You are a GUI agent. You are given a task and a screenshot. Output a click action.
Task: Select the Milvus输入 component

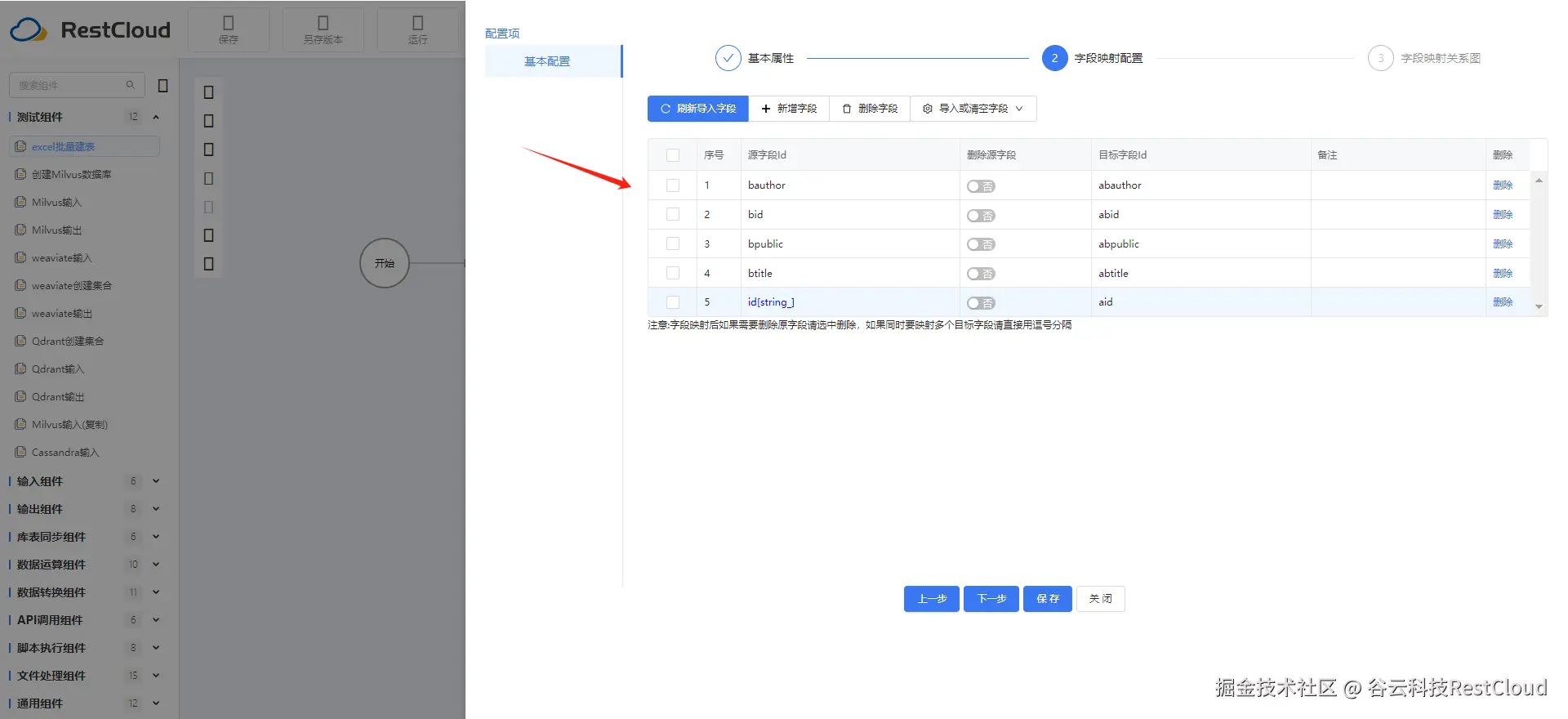[x=56, y=202]
